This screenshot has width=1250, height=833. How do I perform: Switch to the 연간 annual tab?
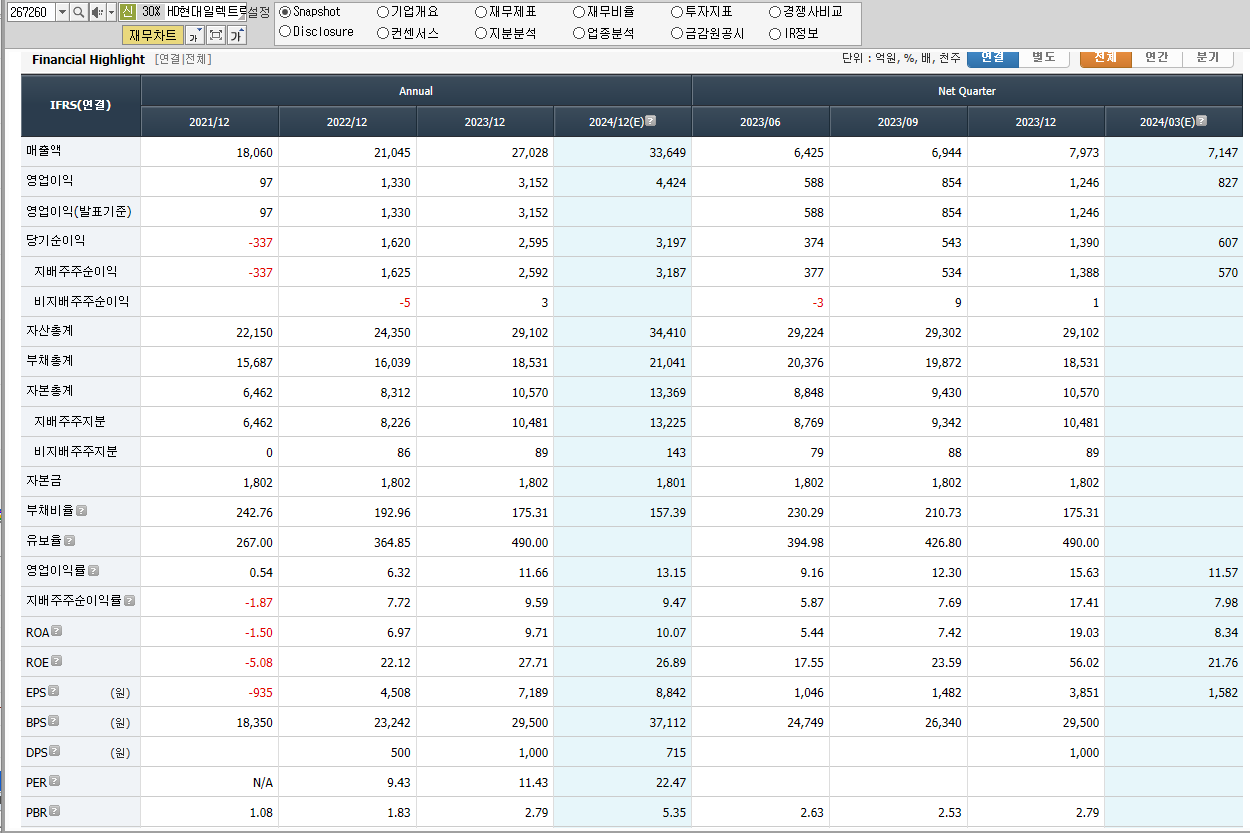[1157, 57]
